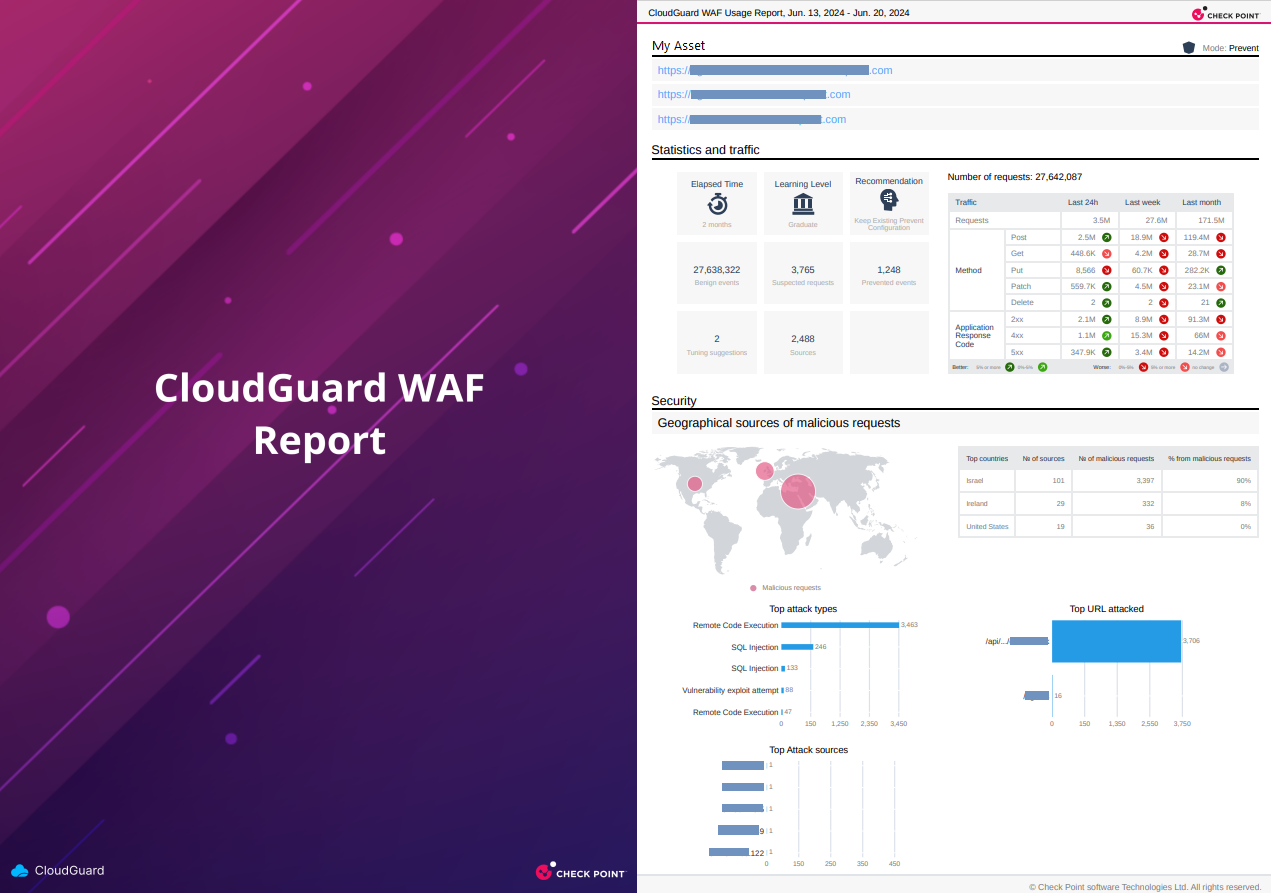
Task: Click the large pink bubble over the Middle East
Action: point(798,491)
